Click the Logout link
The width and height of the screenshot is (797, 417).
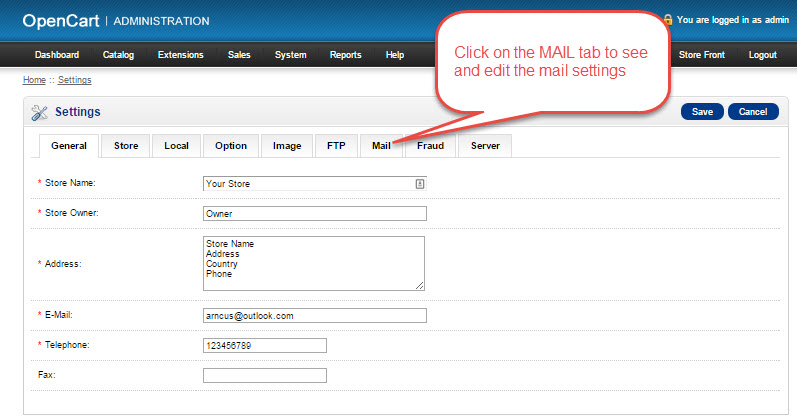coord(762,55)
